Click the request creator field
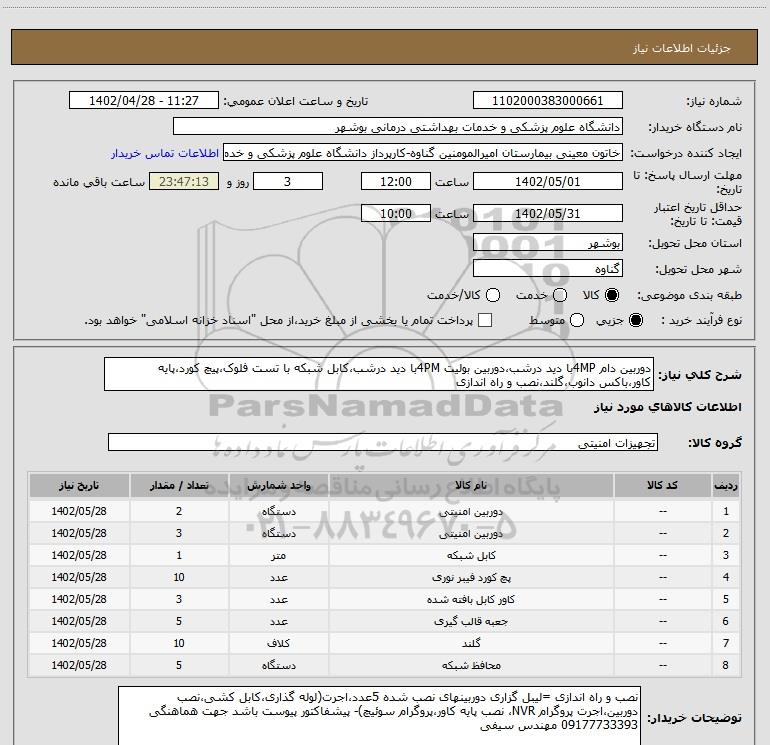This screenshot has width=770, height=745. tap(423, 153)
